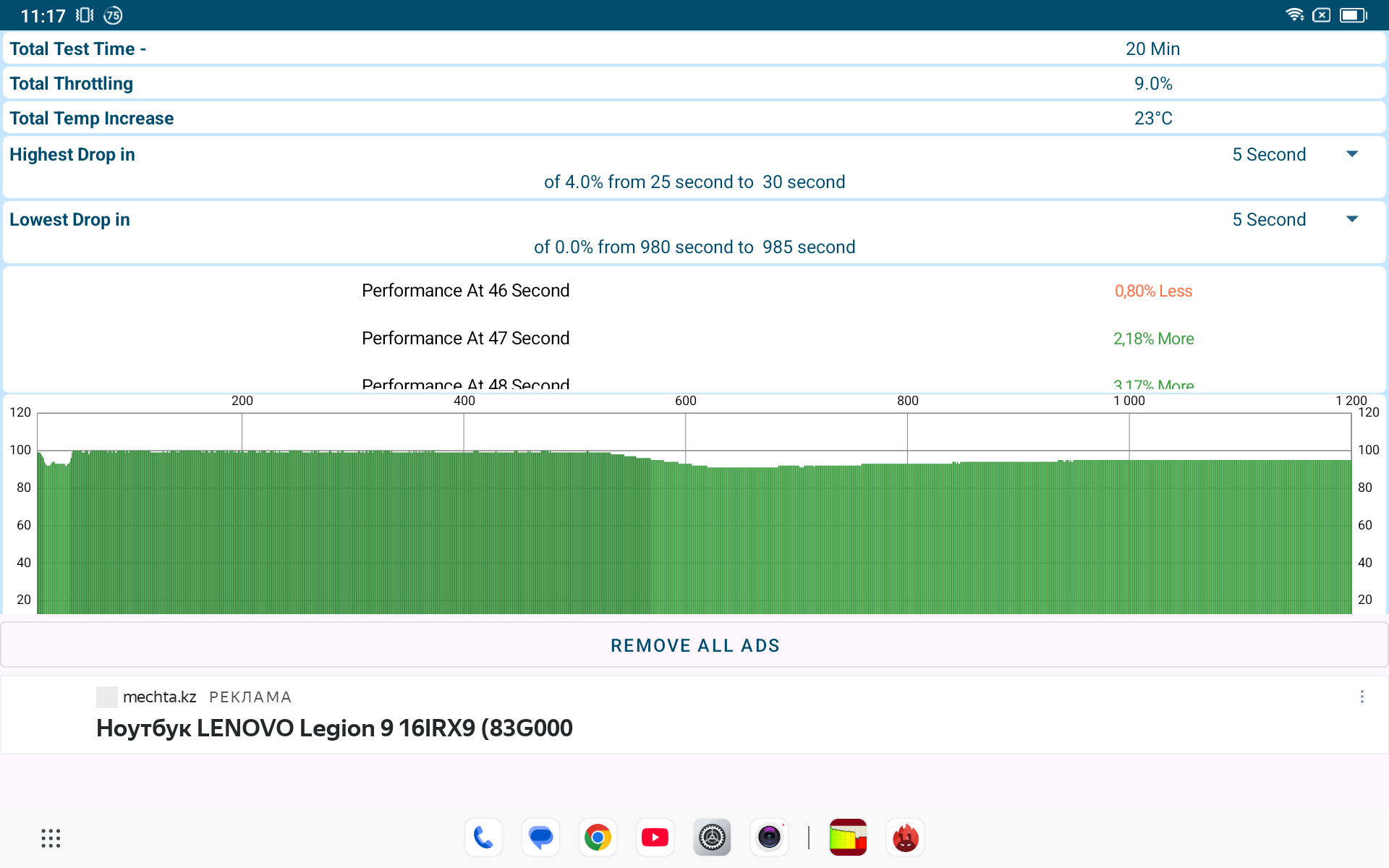
Task: Open Chrome browser from taskbar
Action: tap(598, 838)
